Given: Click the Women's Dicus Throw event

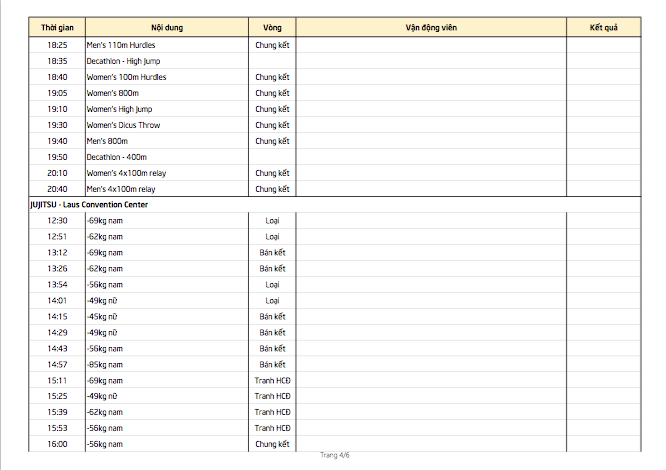Looking at the screenshot, I should (124, 125).
